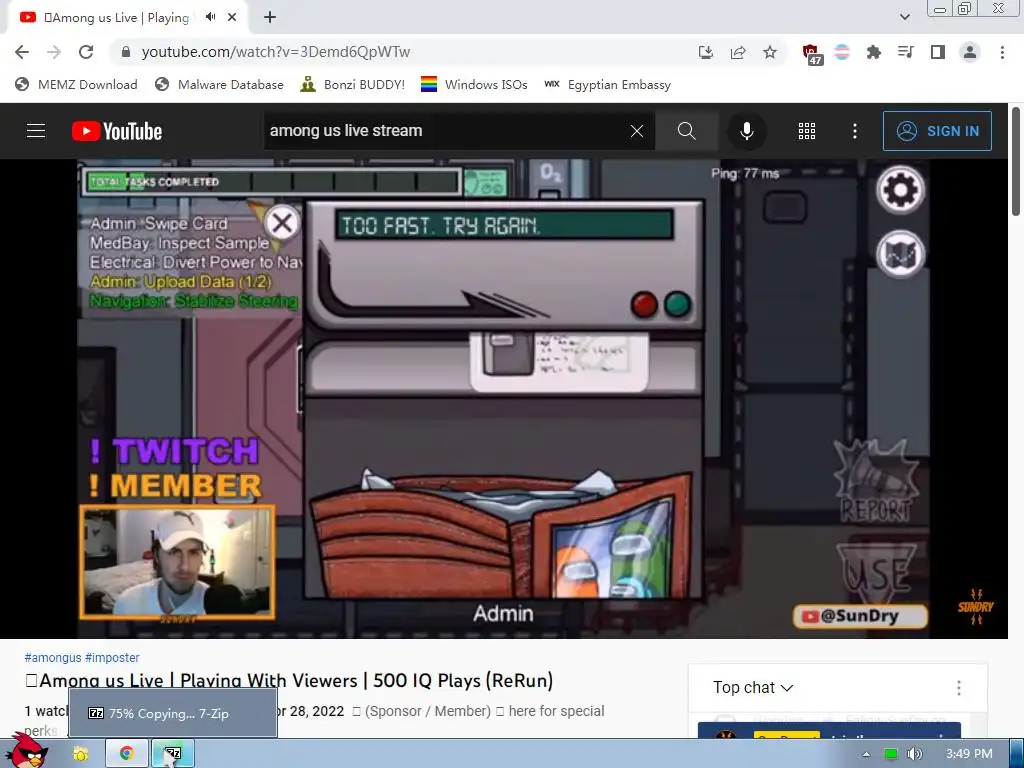Reload the YouTube page
1024x768 pixels.
(86, 52)
